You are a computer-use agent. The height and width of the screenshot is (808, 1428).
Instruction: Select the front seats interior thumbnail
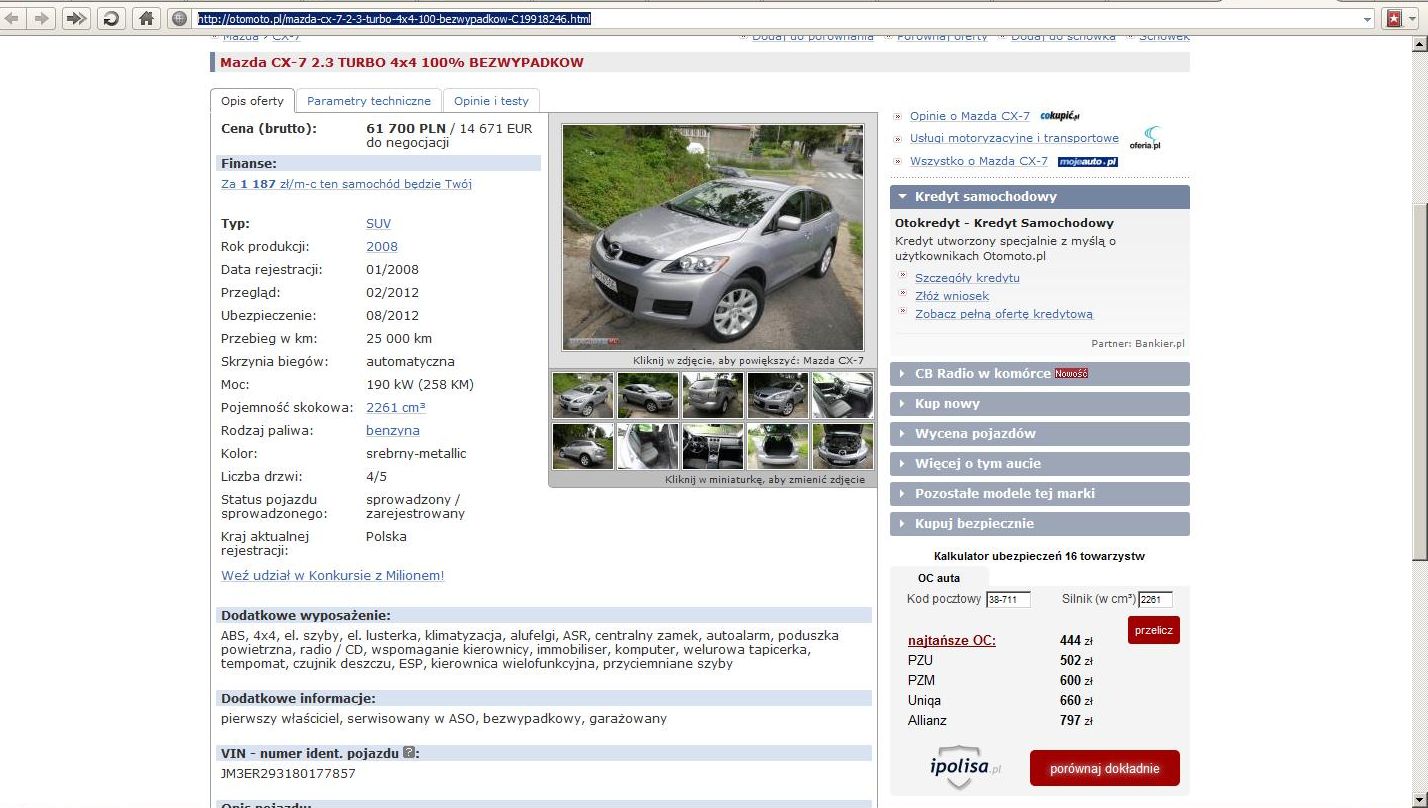point(843,395)
